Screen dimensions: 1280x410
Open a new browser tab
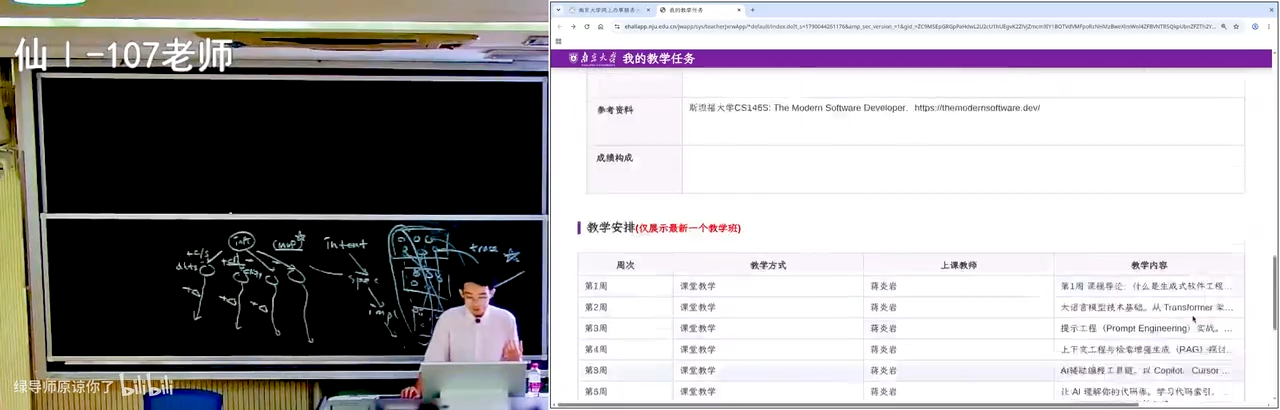coord(752,9)
